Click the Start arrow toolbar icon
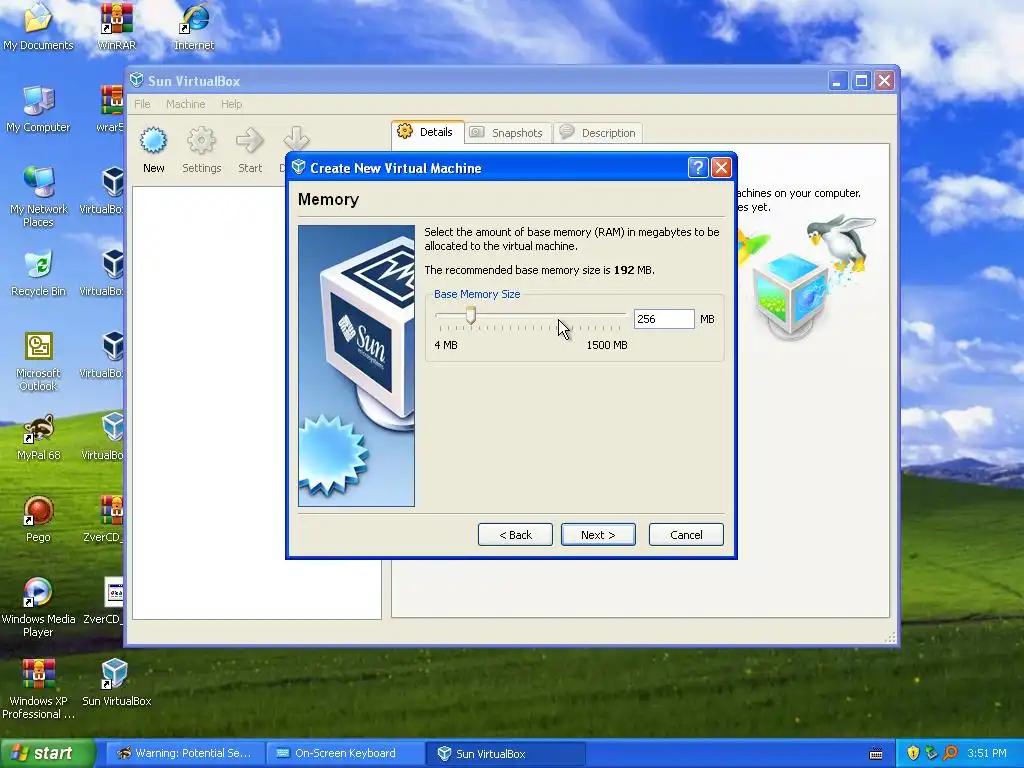Image resolution: width=1024 pixels, height=768 pixels. click(249, 140)
